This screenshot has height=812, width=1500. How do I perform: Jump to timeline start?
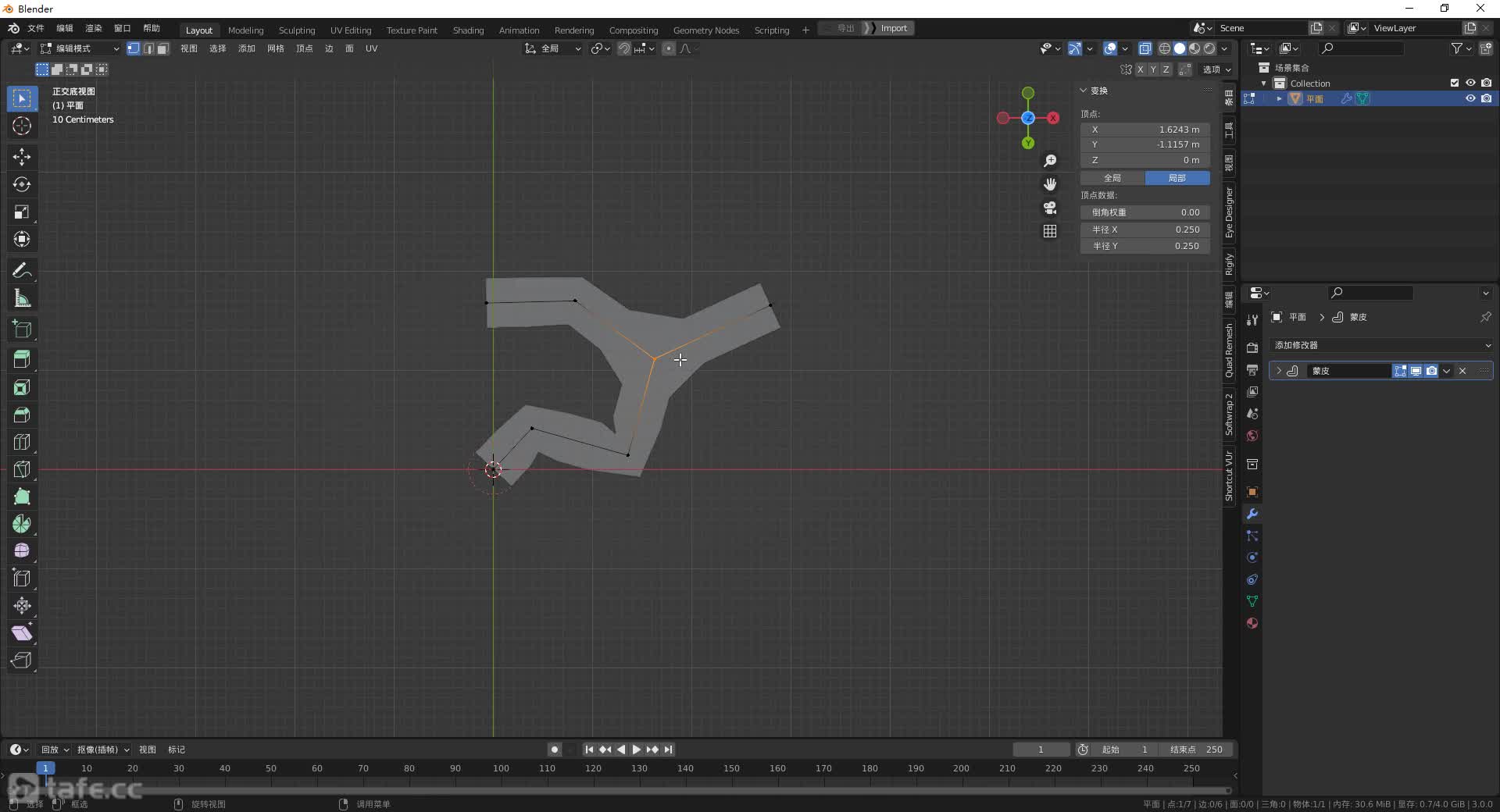[x=589, y=750]
